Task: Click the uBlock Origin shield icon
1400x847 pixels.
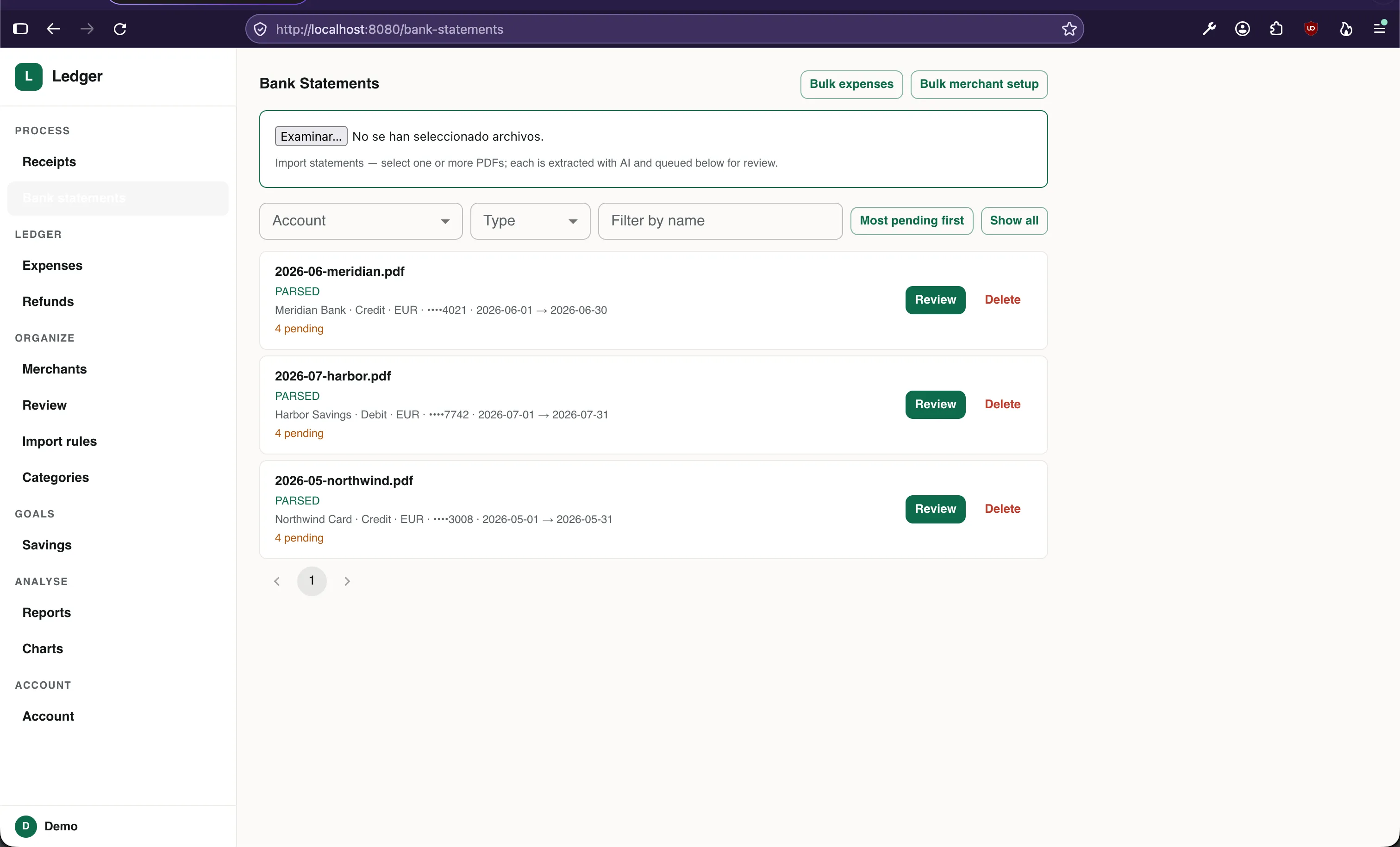Action: [1311, 29]
